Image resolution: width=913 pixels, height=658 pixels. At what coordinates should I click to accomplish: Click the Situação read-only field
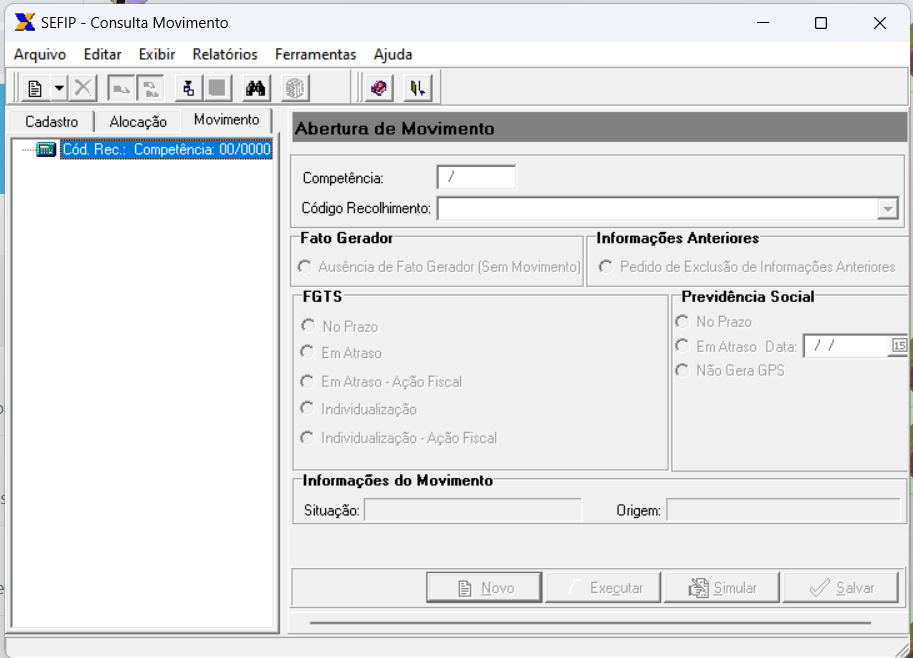coord(472,510)
